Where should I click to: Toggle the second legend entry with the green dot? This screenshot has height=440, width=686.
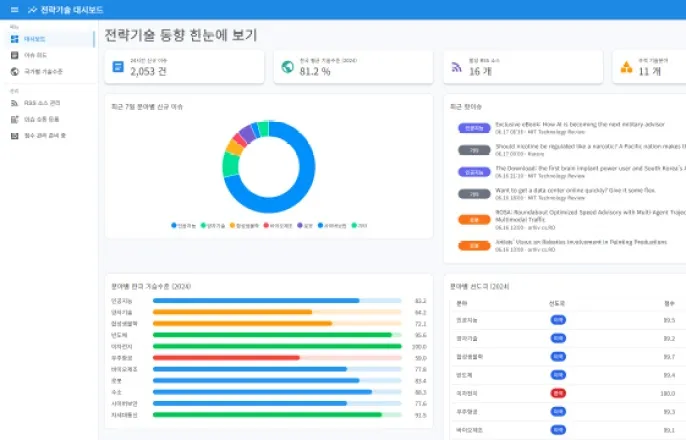pos(213,226)
